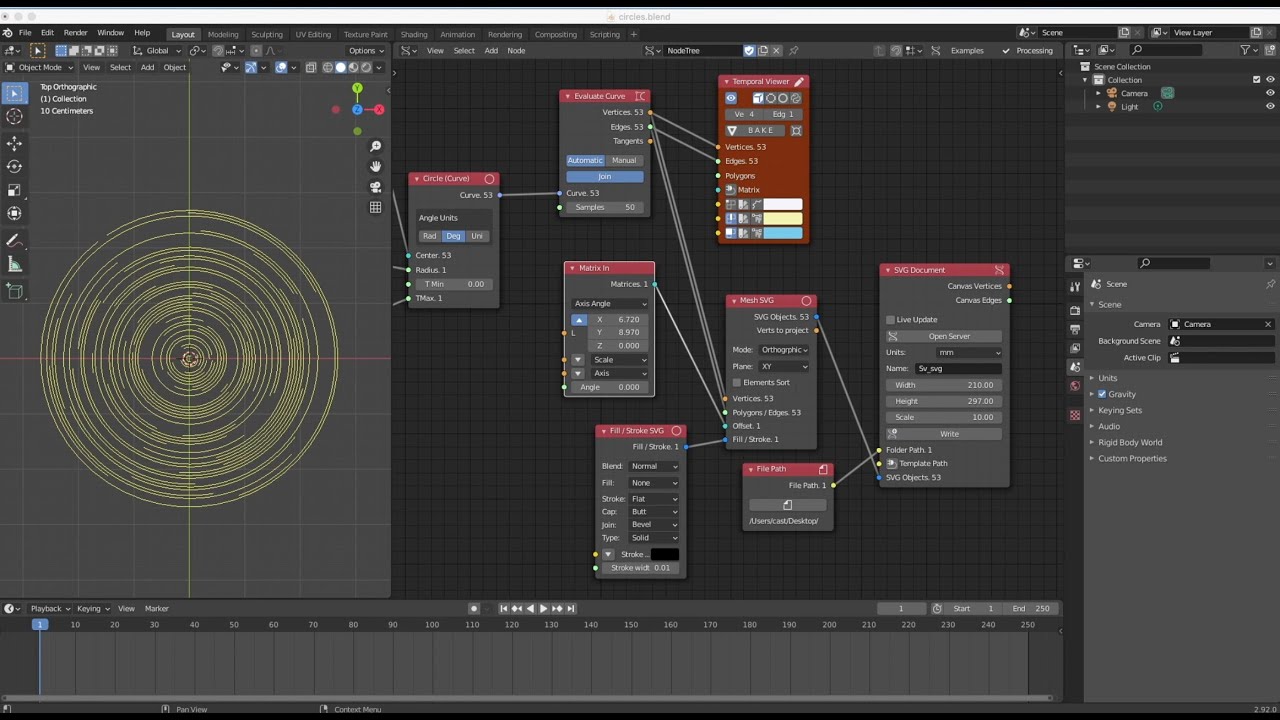This screenshot has width=1280, height=720.
Task: Select the Scale tool
Action: click(14, 190)
